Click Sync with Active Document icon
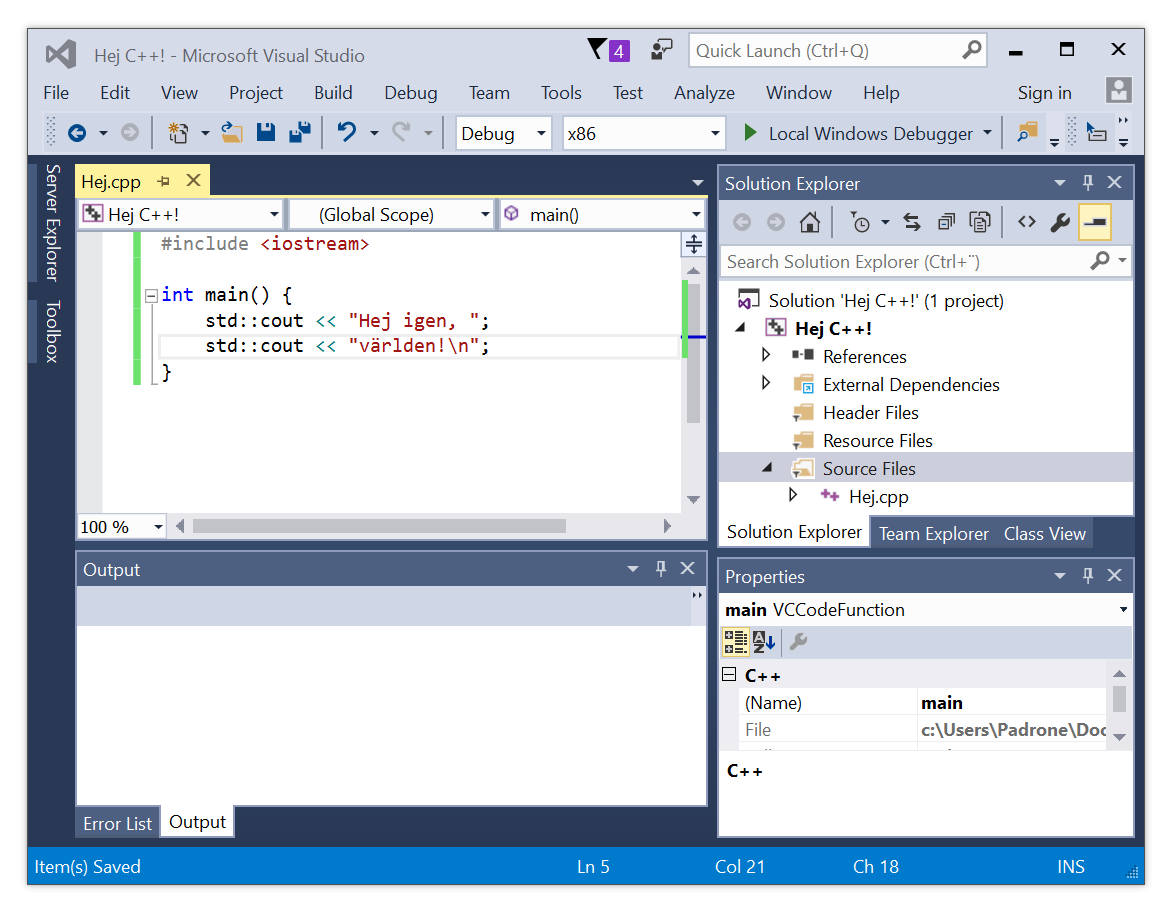Viewport: 1171px width, 912px height. (912, 223)
